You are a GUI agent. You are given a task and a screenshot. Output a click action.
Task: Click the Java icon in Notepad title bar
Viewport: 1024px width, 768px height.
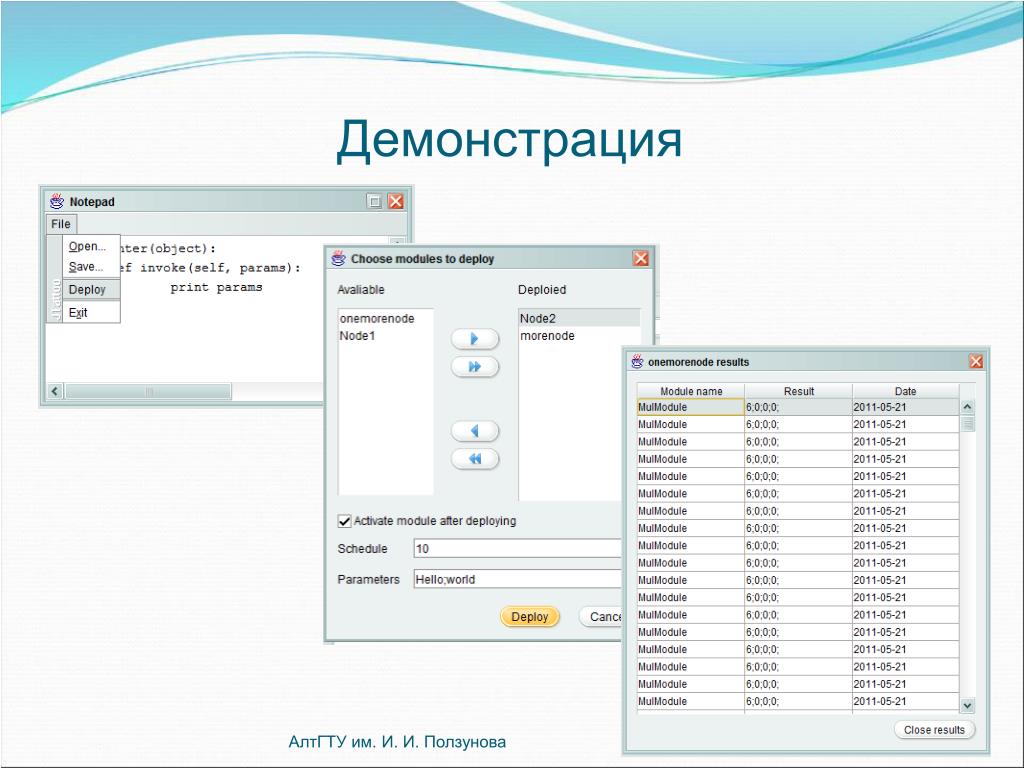tap(57, 201)
